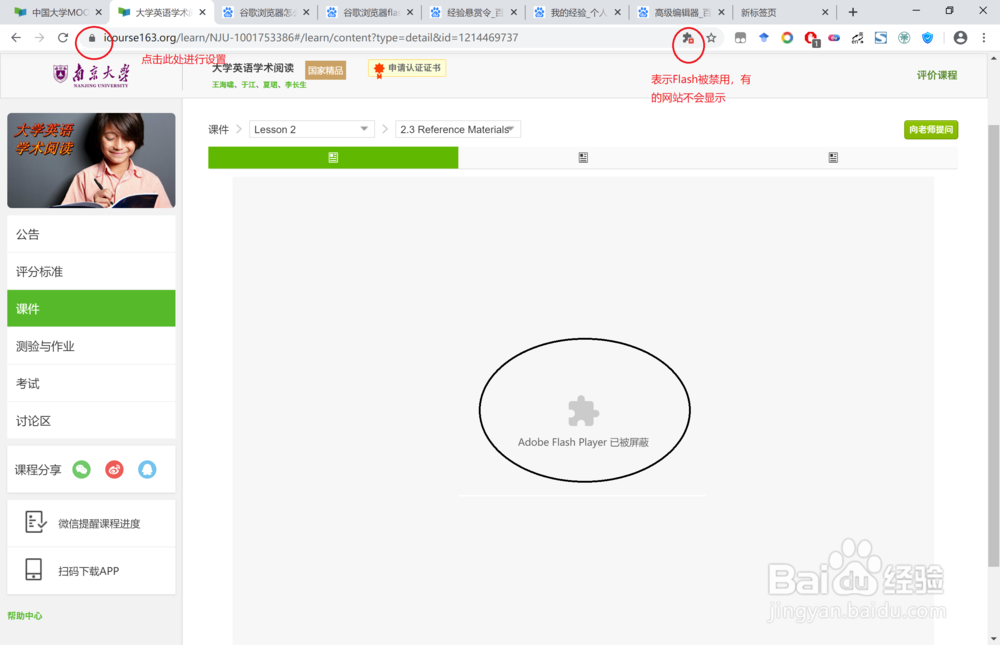Open the Lesson 2 dropdown
Viewport: 1000px width, 645px height.
(311, 130)
